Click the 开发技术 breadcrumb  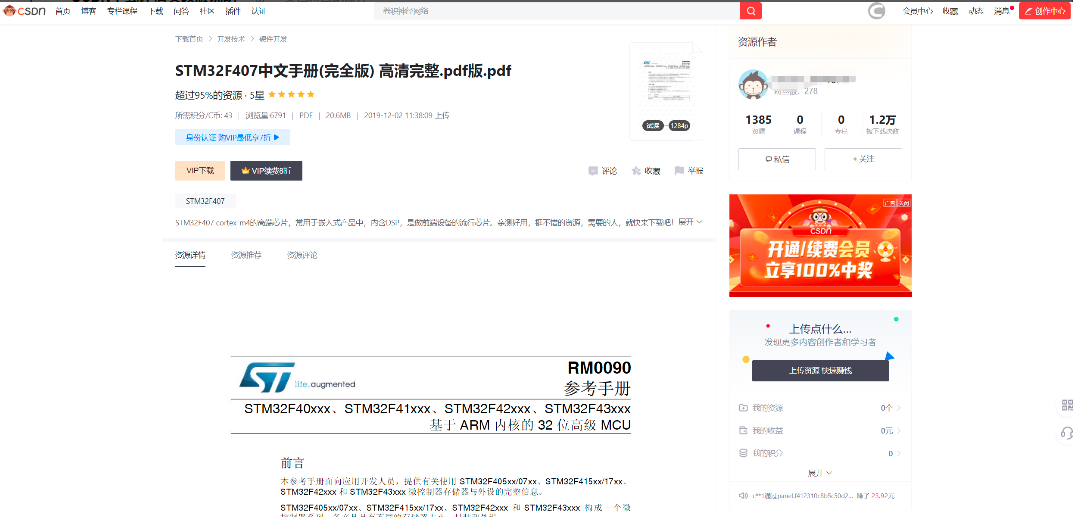point(231,39)
